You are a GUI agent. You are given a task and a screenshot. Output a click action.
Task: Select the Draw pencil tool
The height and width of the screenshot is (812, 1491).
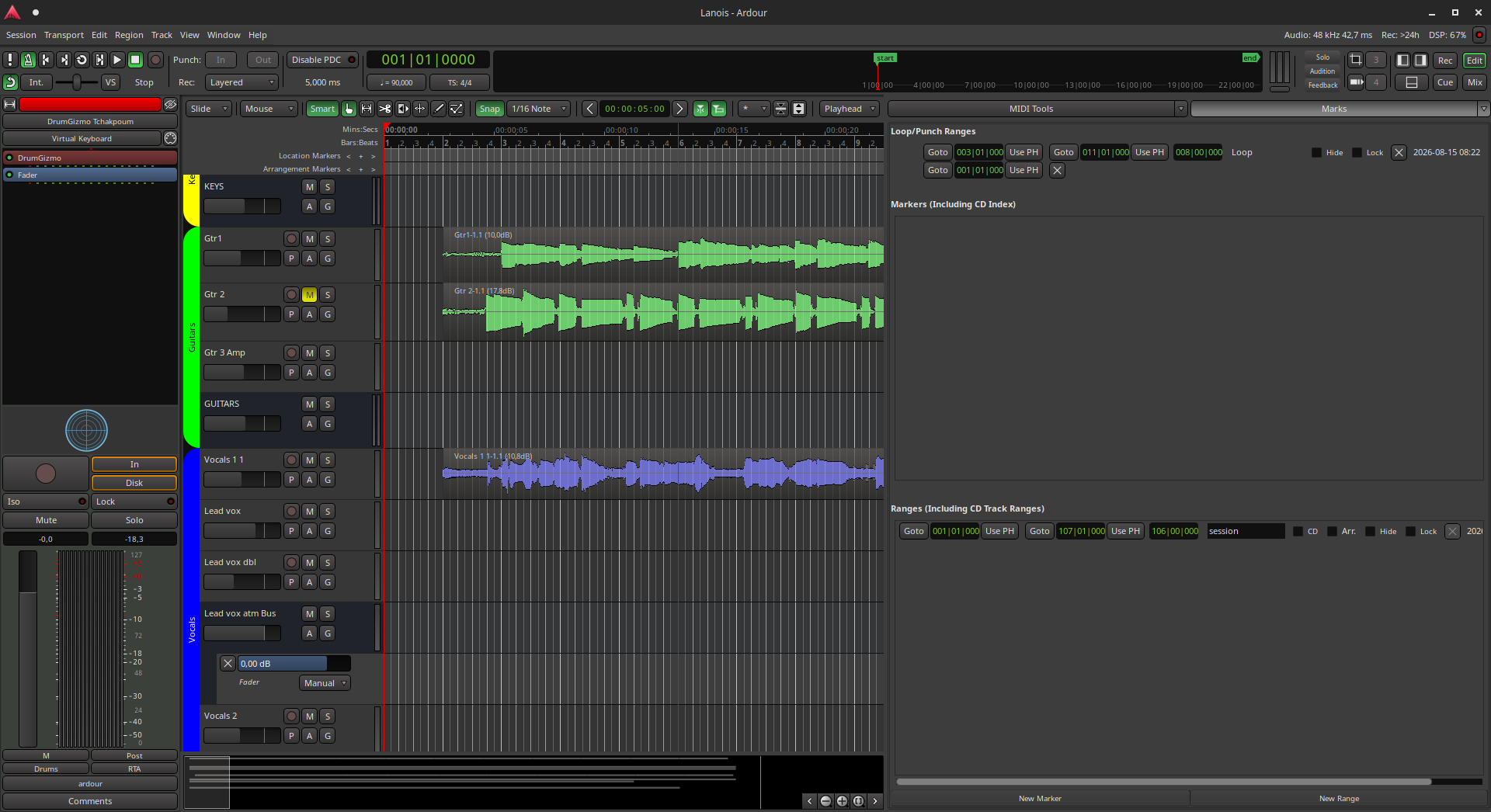[439, 109]
